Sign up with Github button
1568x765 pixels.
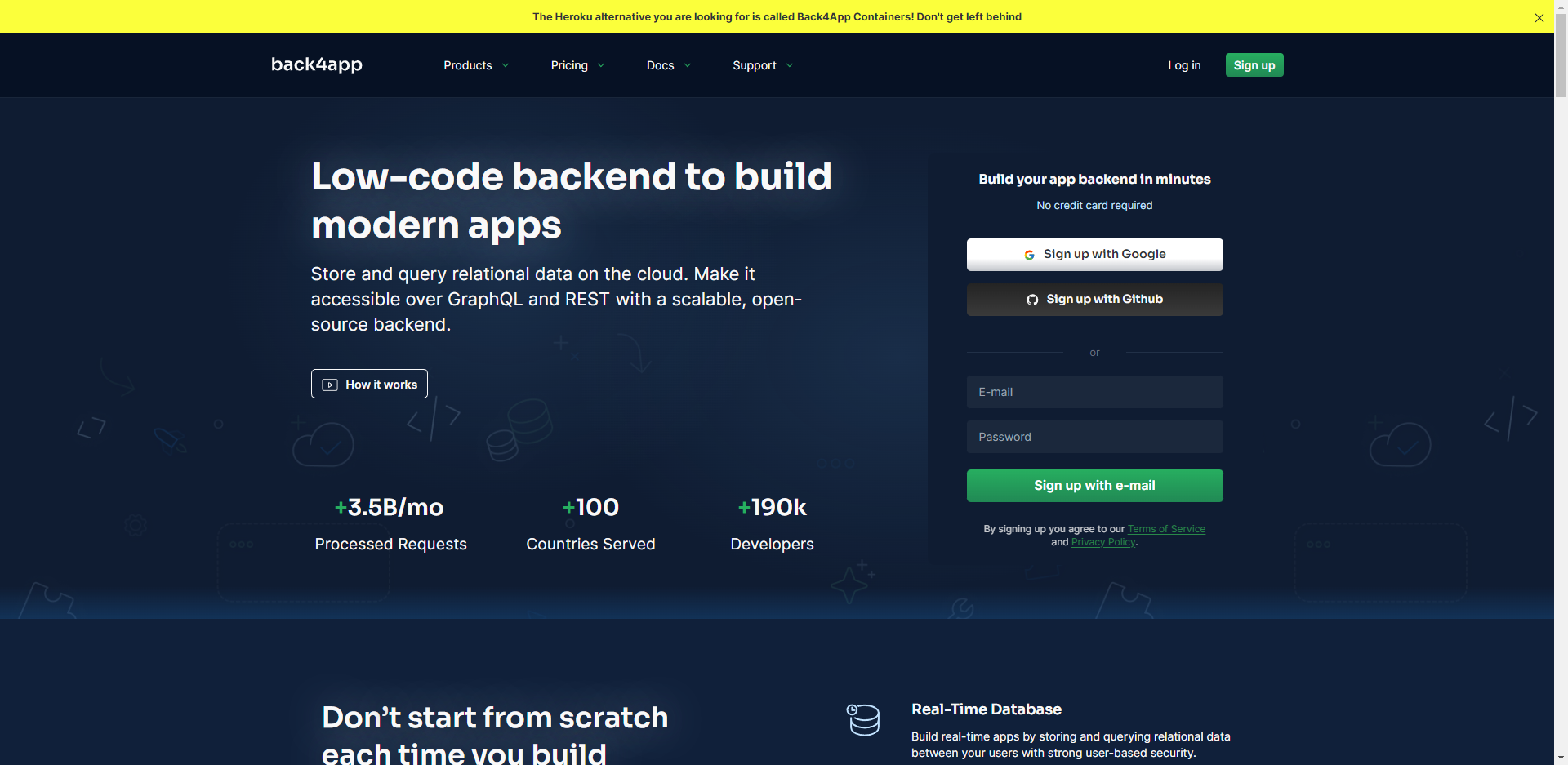click(1094, 300)
